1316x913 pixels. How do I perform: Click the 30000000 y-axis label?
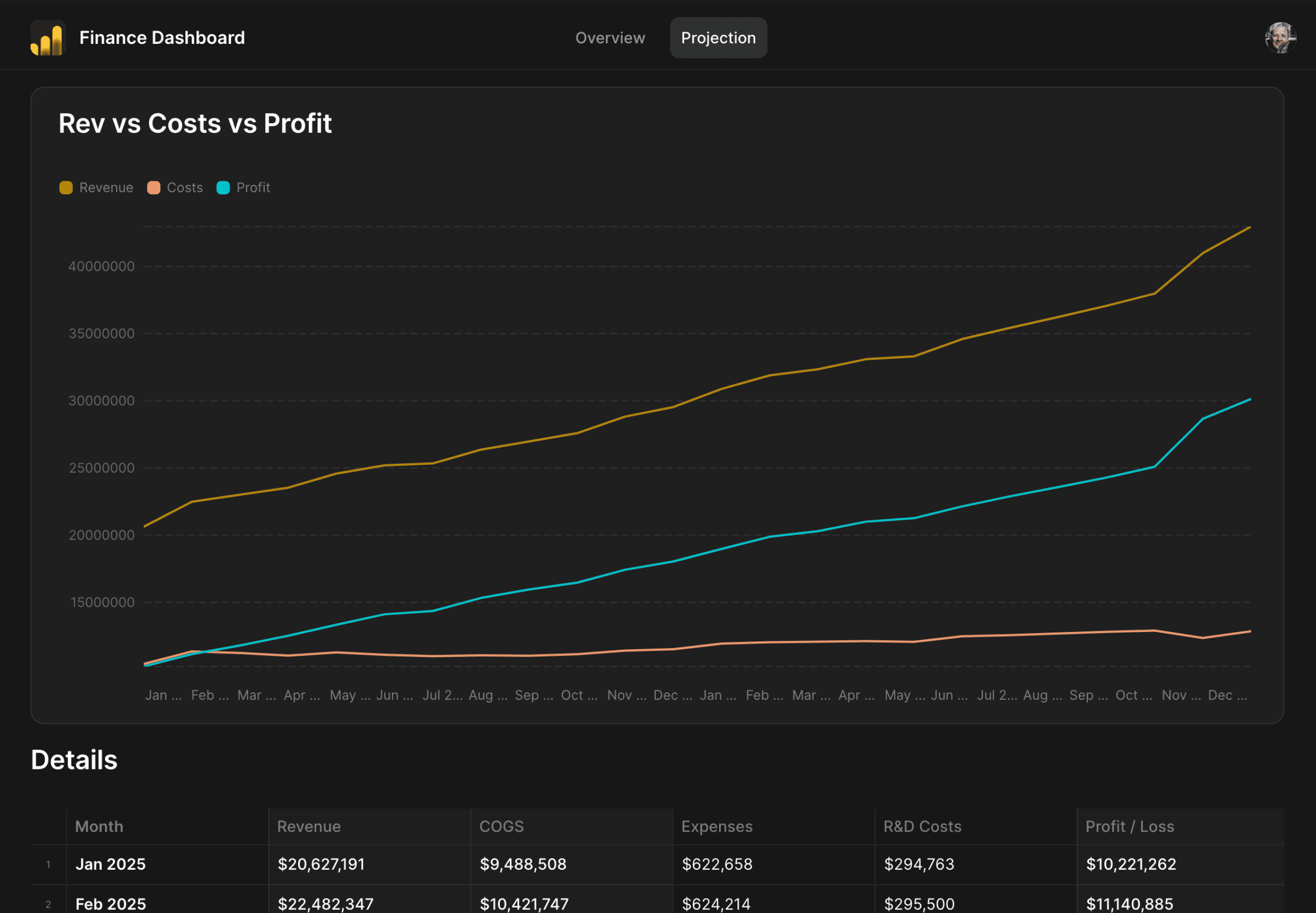(x=102, y=401)
